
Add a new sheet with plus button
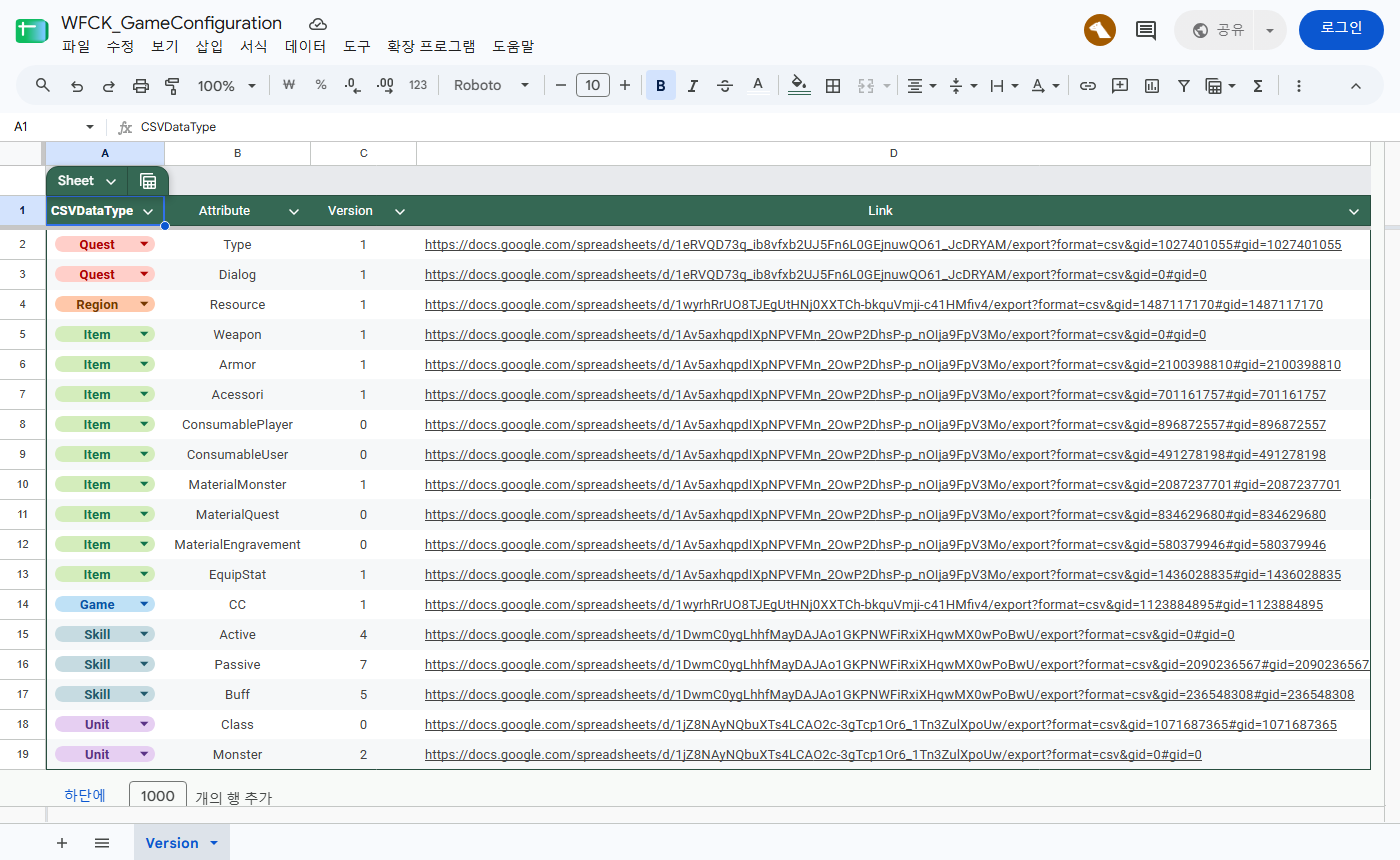coord(62,843)
